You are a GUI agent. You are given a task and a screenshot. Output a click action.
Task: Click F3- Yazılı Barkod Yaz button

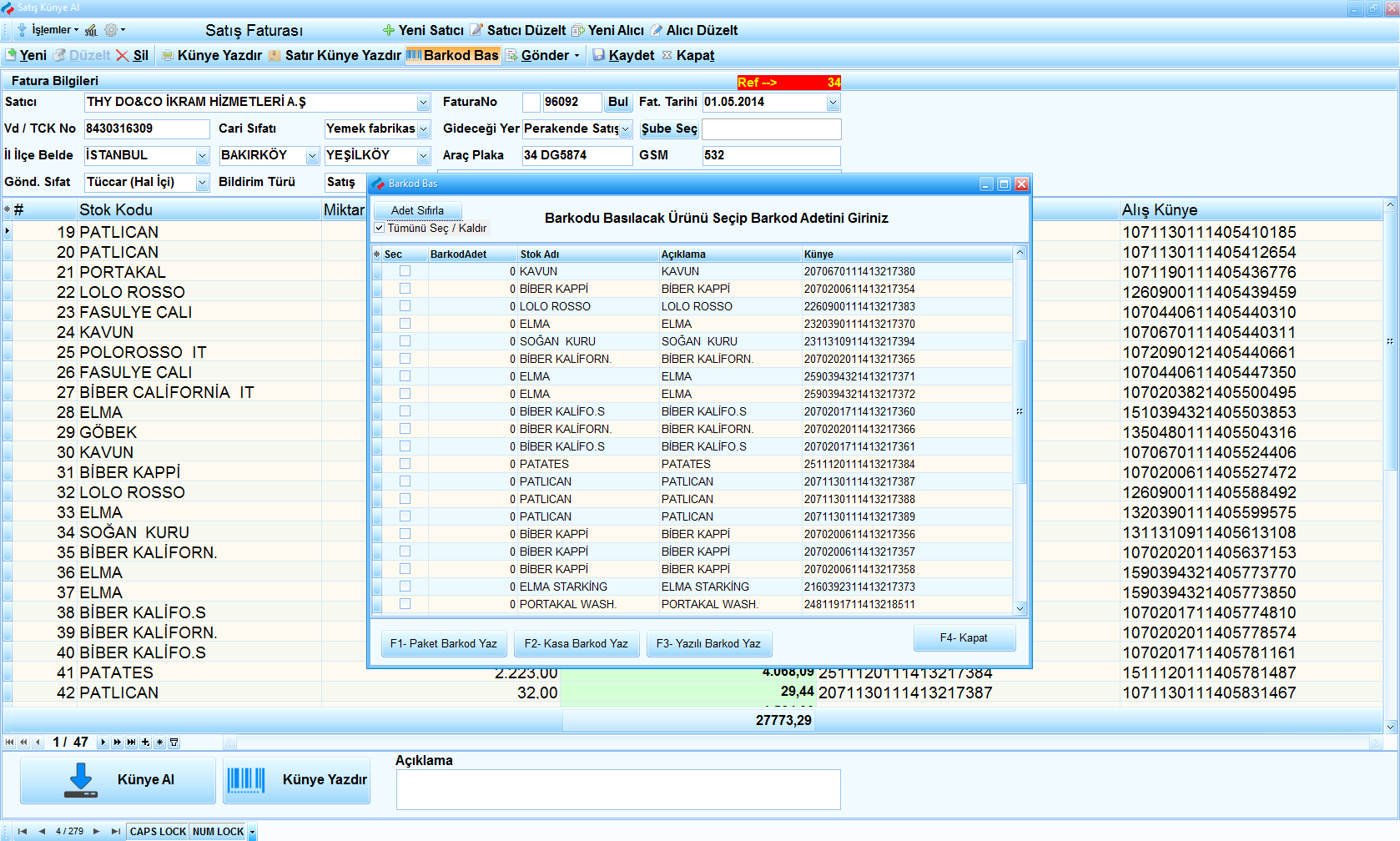708,643
